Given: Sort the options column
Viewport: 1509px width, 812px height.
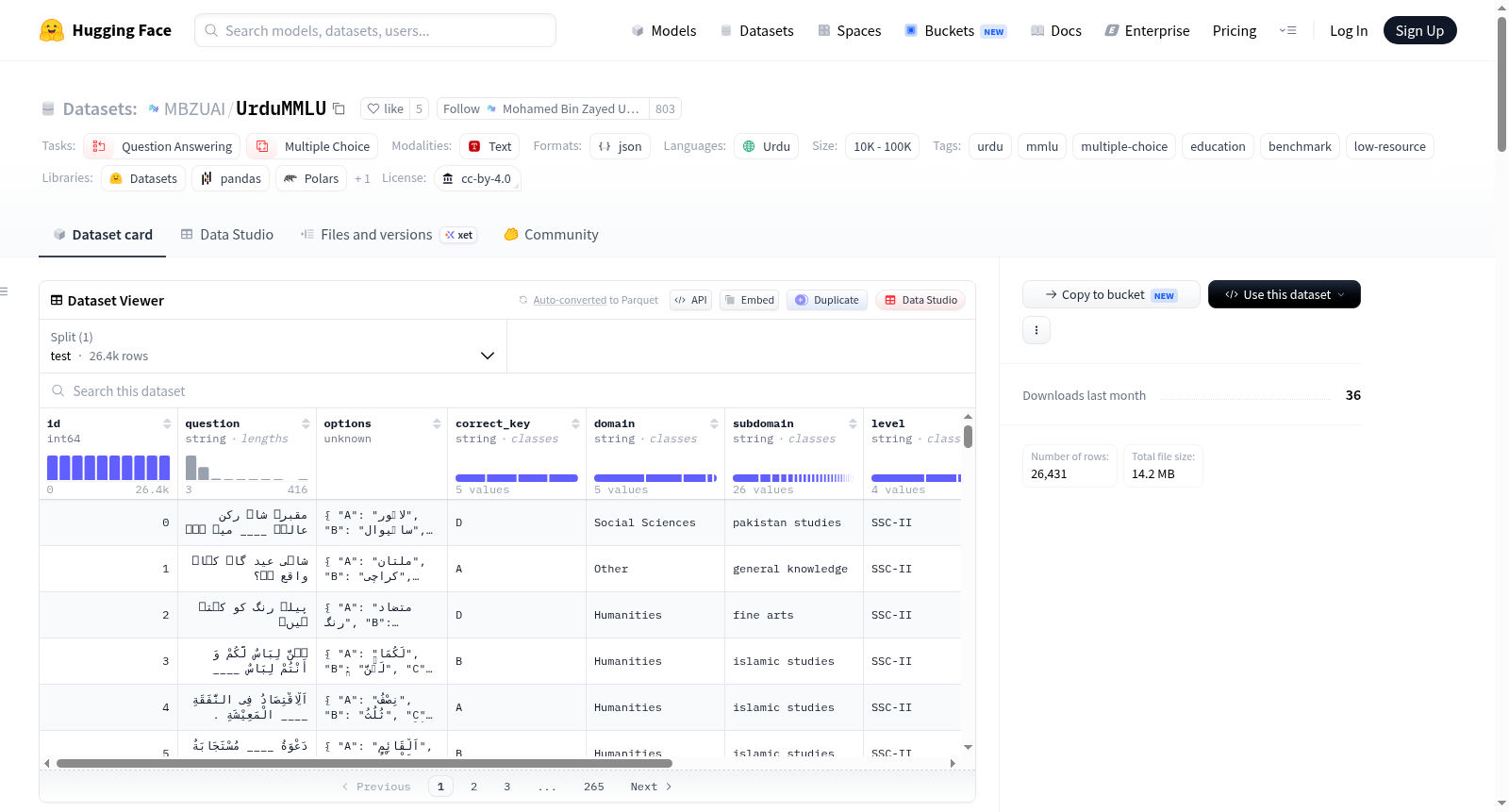Looking at the screenshot, I should 437,423.
